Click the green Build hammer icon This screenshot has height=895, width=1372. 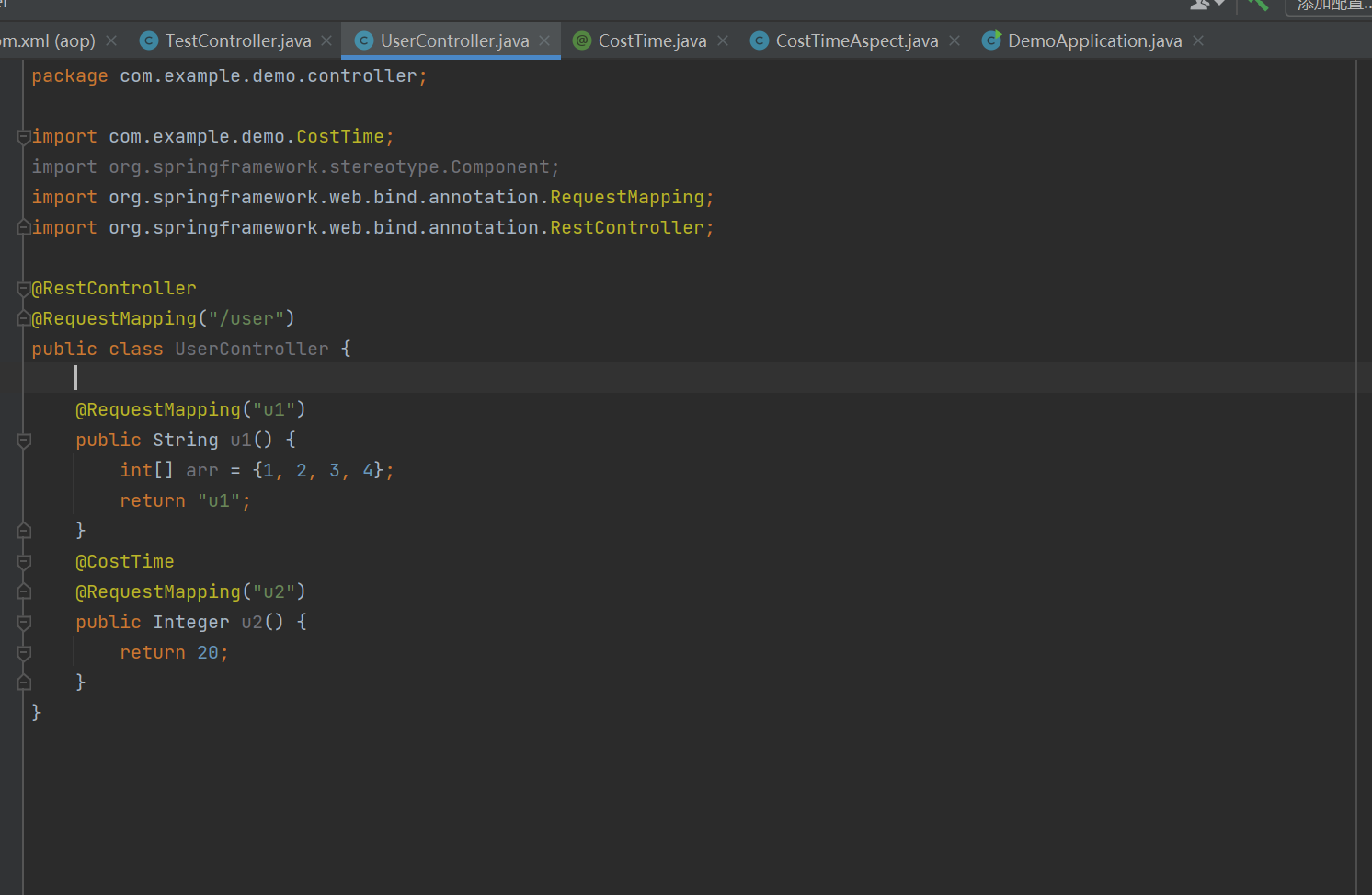pos(1258,5)
